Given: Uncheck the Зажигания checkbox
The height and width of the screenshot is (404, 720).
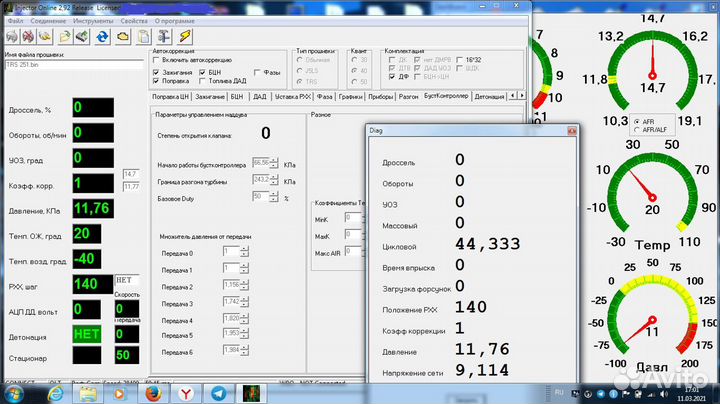Looking at the screenshot, I should coord(156,73).
